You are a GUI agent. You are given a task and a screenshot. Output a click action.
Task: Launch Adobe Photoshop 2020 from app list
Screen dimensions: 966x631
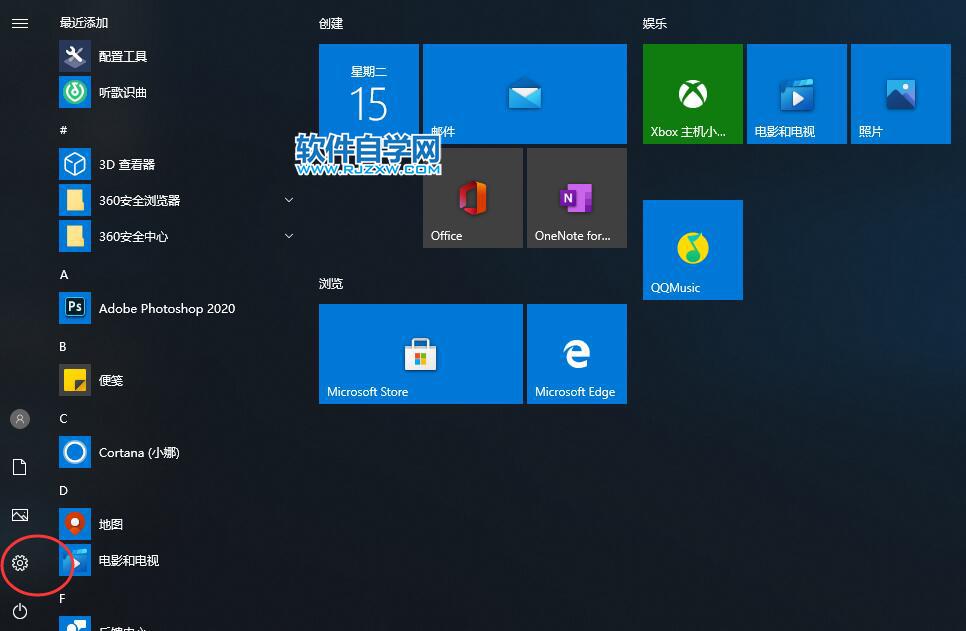point(166,308)
